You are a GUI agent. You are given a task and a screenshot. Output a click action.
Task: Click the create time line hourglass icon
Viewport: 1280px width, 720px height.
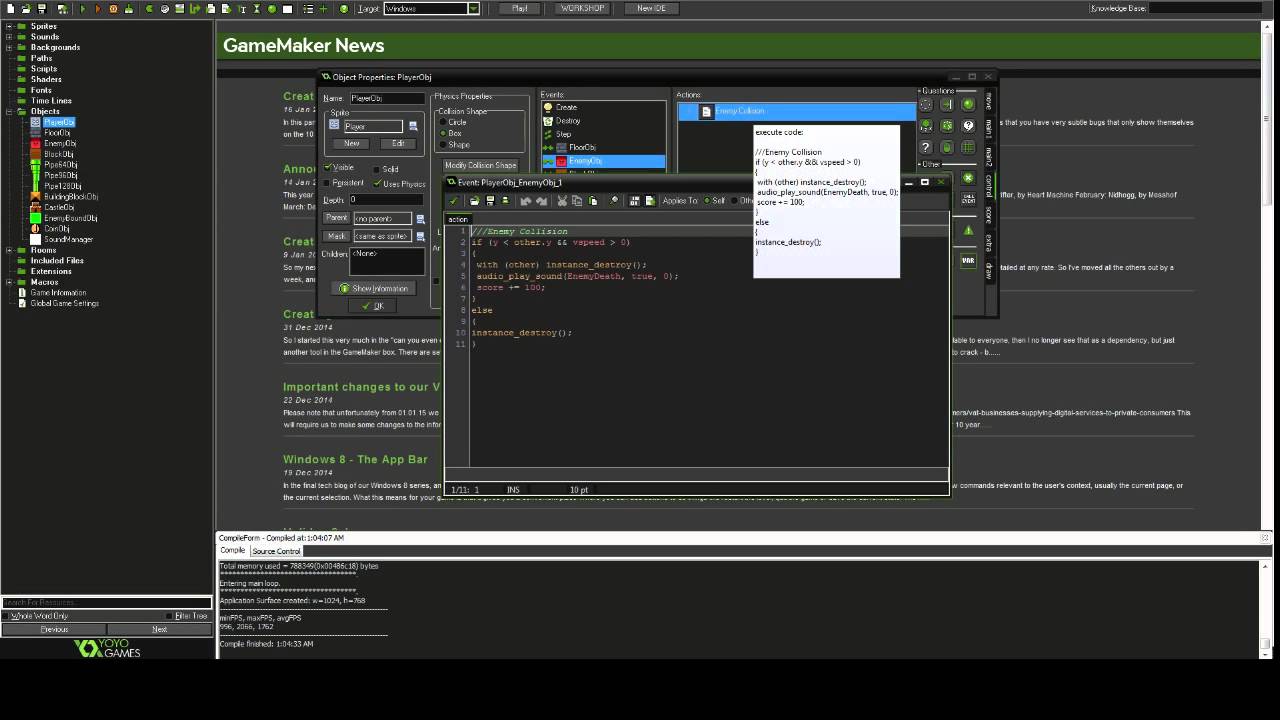pyautogui.click(x=256, y=8)
